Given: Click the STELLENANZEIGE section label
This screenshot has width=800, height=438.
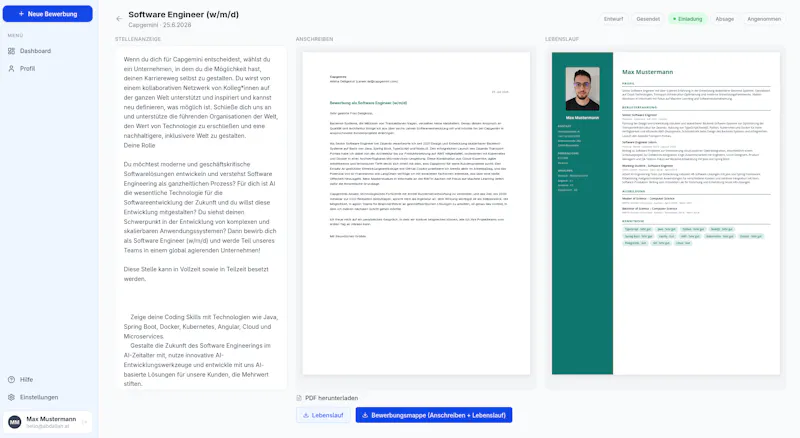Looking at the screenshot, I should [x=138, y=39].
